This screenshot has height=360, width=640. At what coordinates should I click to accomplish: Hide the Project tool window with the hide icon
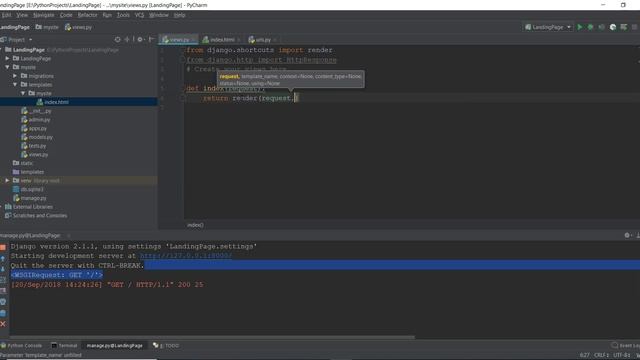point(151,40)
